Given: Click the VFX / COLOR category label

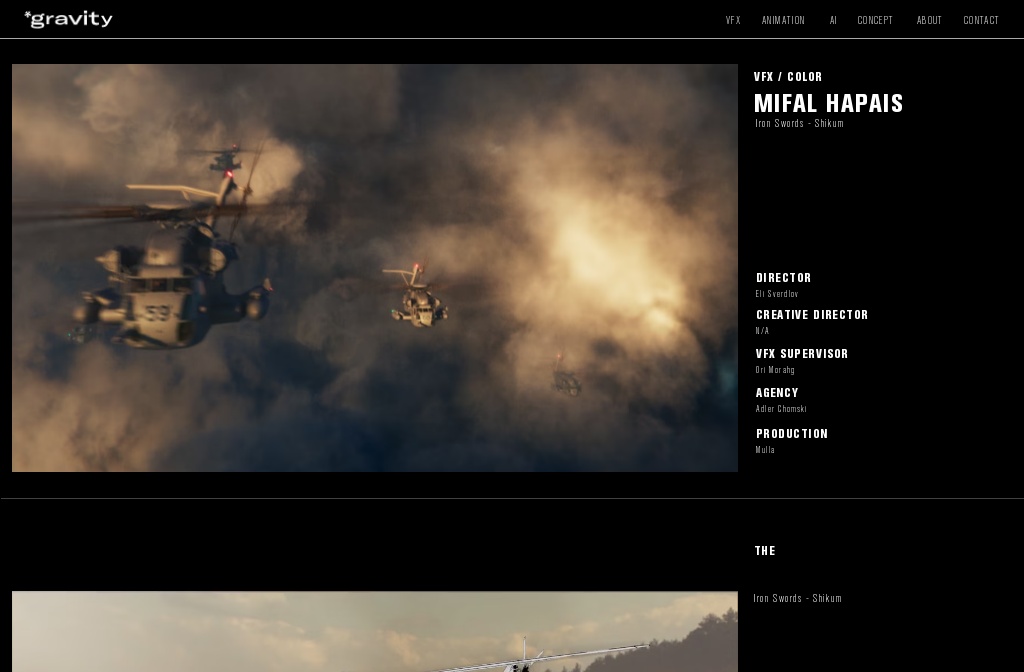Looking at the screenshot, I should 788,77.
